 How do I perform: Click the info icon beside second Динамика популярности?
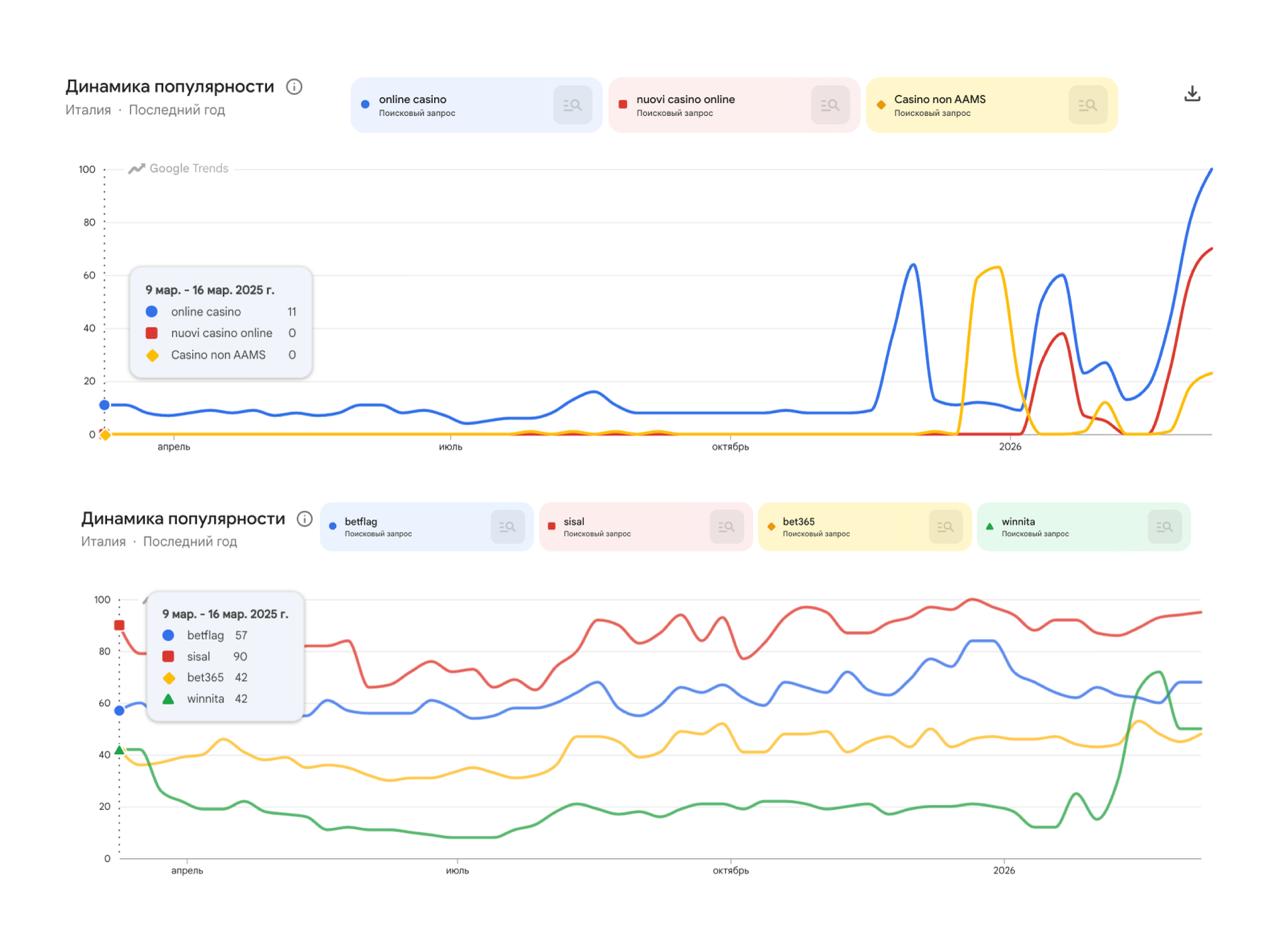[x=303, y=519]
